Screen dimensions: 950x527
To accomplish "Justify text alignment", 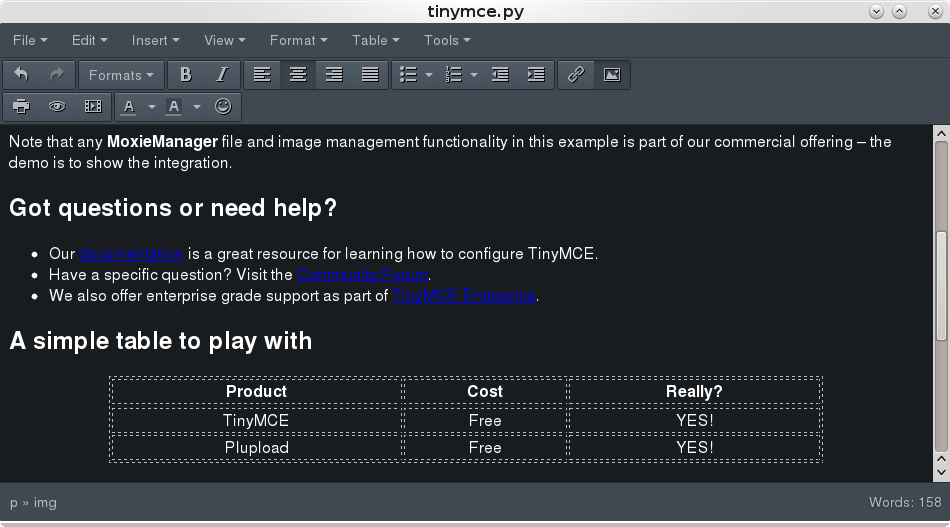I will [x=370, y=75].
